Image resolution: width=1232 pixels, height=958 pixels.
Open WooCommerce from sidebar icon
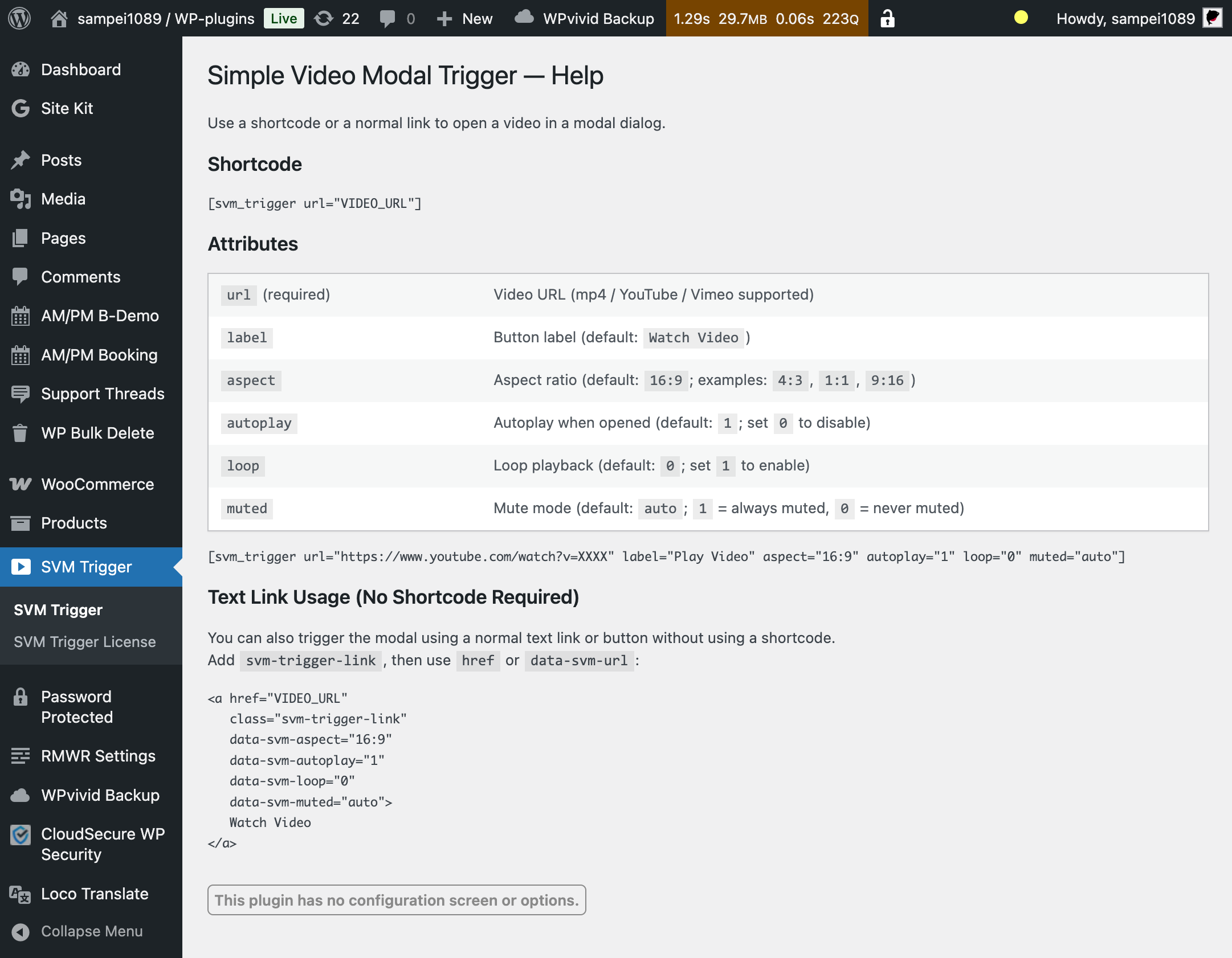tap(21, 484)
